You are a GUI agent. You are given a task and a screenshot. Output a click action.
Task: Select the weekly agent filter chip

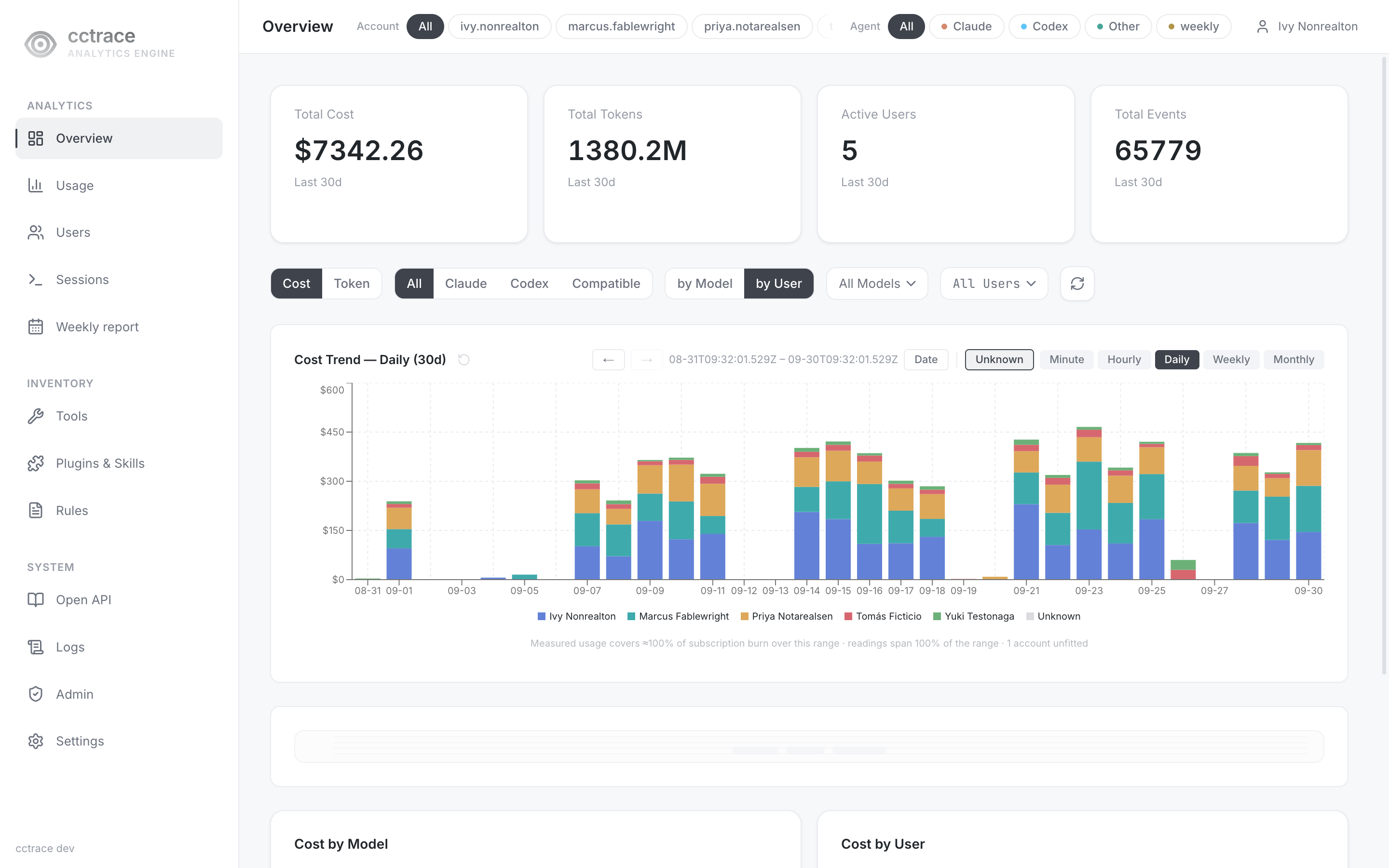1193,27
